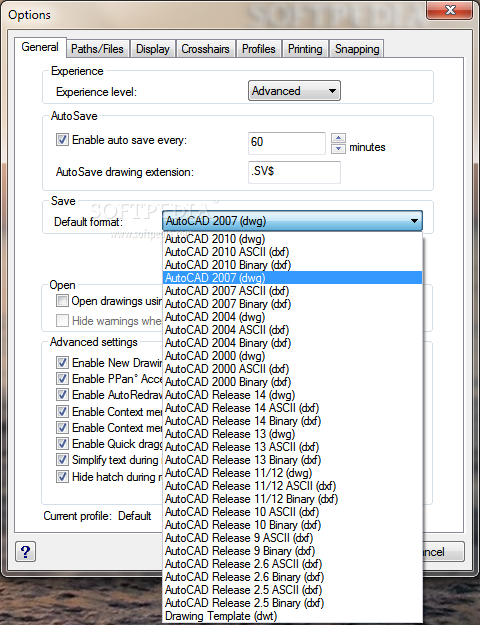The width and height of the screenshot is (480, 625).
Task: Select AutoCAD Release 11/12 ASCII (dxf)
Action: tap(293, 486)
